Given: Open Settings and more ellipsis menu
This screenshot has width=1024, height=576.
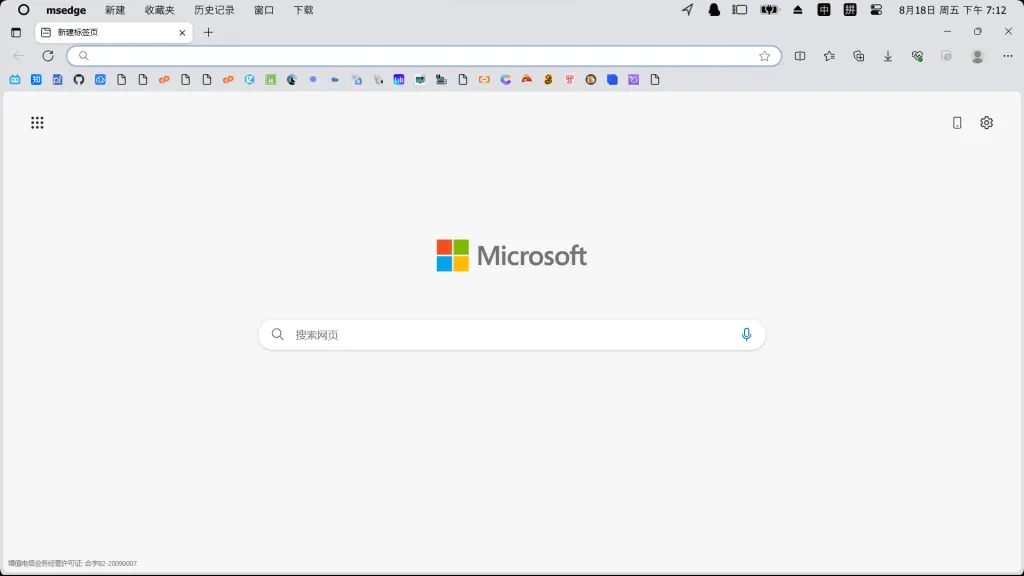Looking at the screenshot, I should (1008, 56).
